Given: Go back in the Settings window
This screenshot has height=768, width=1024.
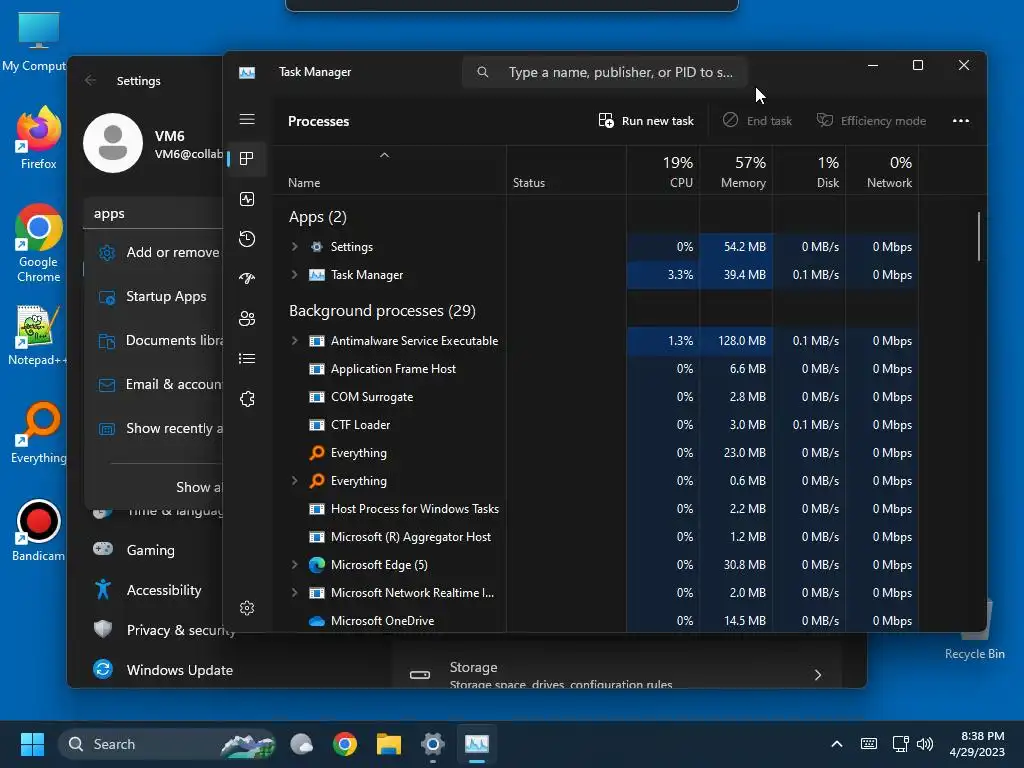Looking at the screenshot, I should 90,80.
